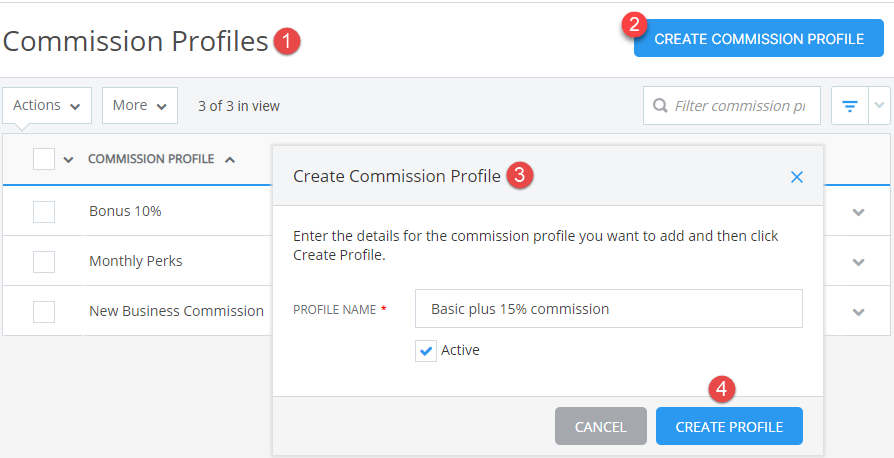
Task: Uncheck the Active checkbox
Action: coord(425,351)
